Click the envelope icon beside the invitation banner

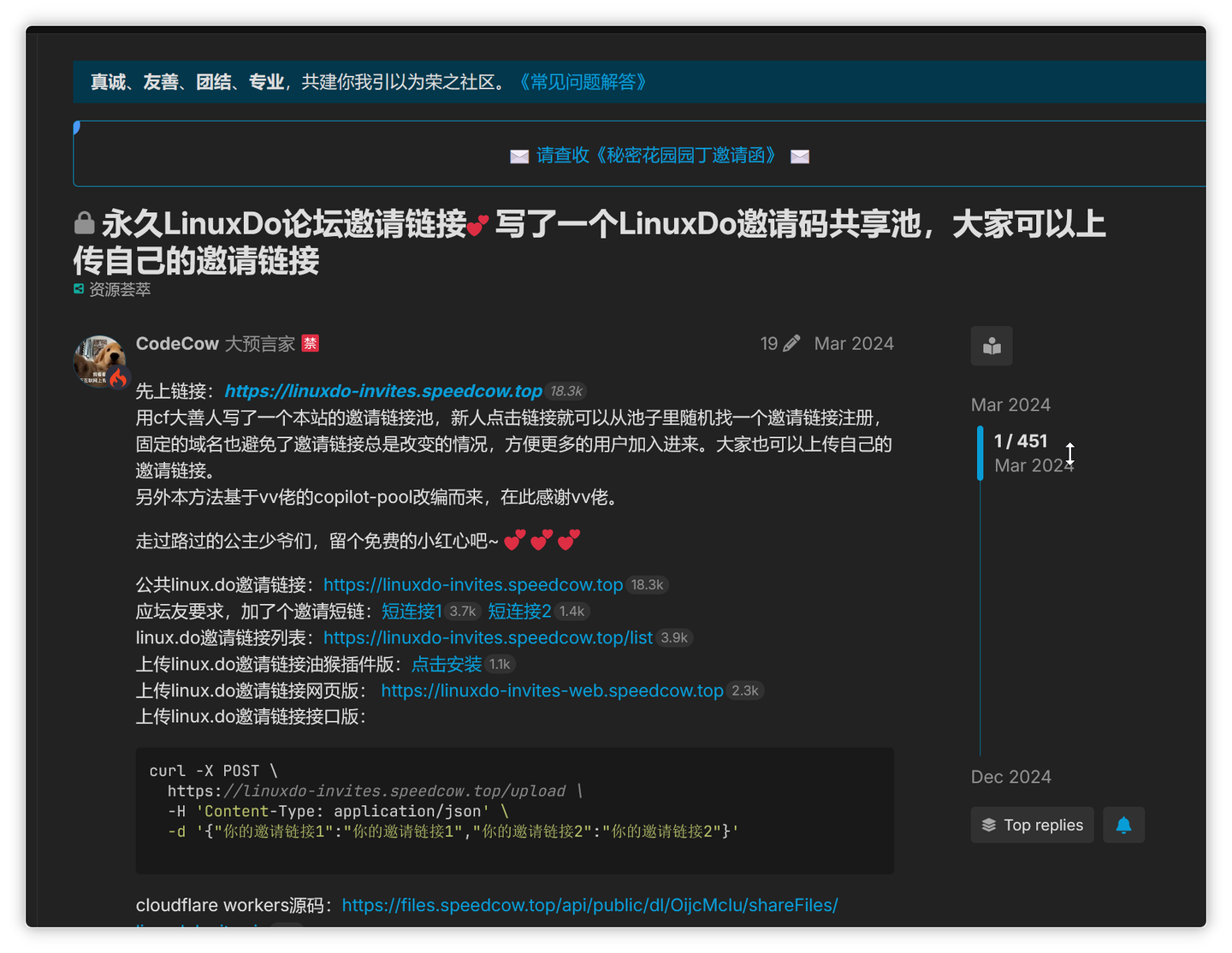[519, 156]
